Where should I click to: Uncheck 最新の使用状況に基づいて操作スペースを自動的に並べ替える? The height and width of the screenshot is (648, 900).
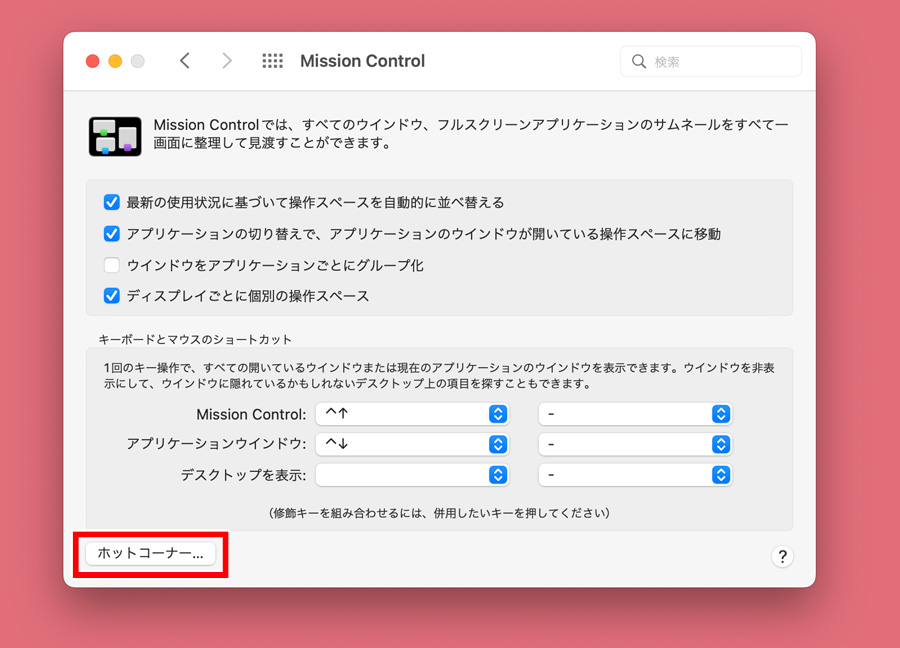(111, 202)
